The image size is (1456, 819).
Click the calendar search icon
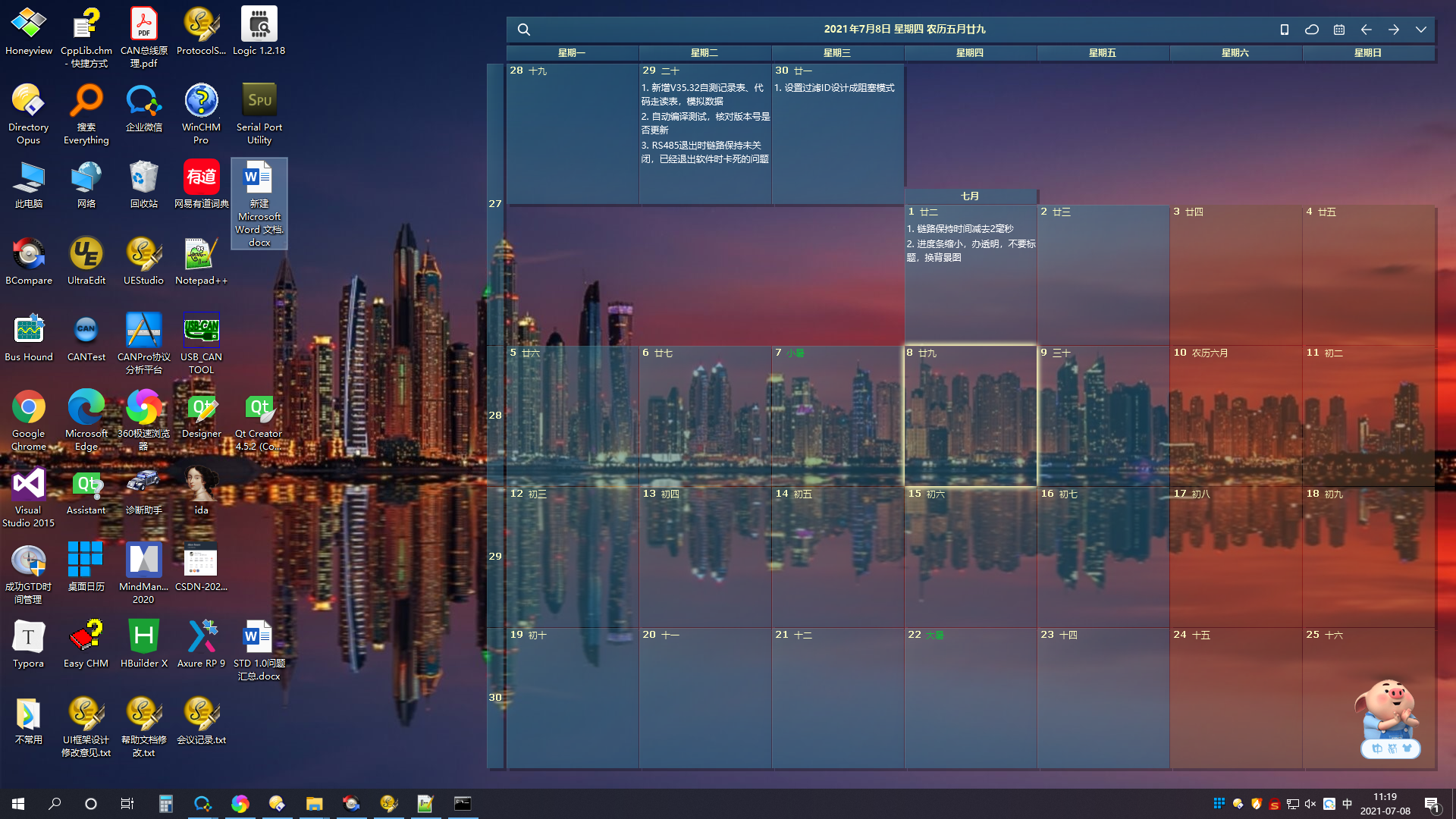pos(523,28)
